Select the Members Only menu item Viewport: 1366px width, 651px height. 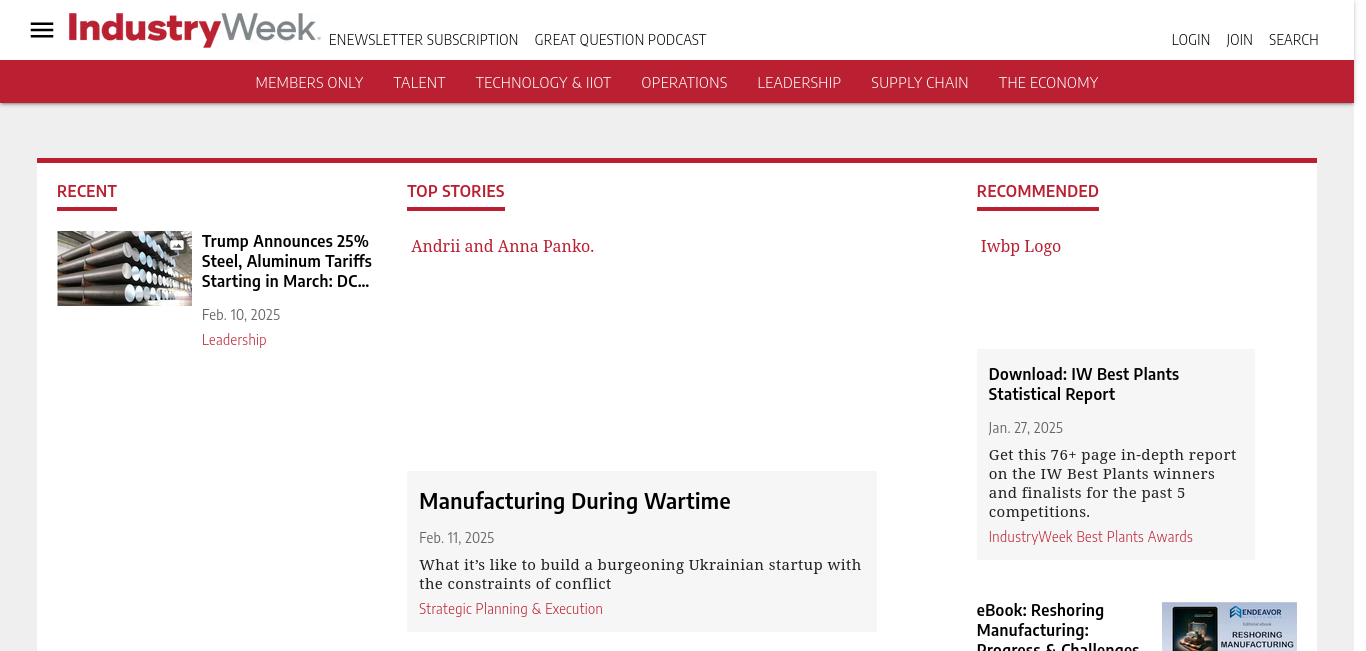click(x=309, y=83)
